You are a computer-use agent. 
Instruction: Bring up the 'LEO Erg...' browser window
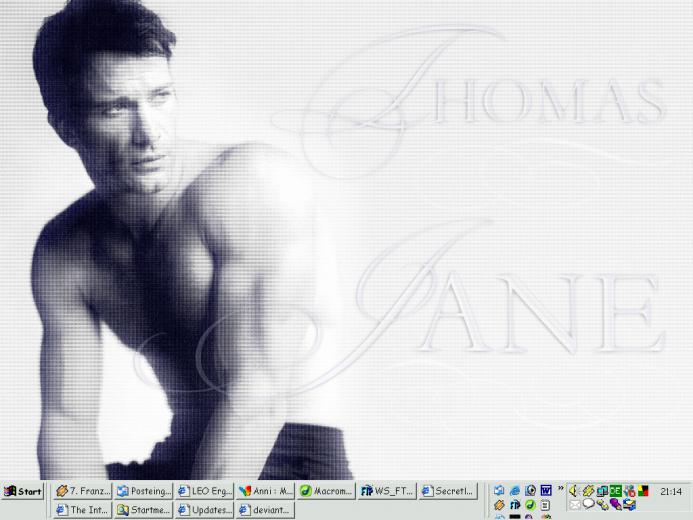click(x=205, y=491)
